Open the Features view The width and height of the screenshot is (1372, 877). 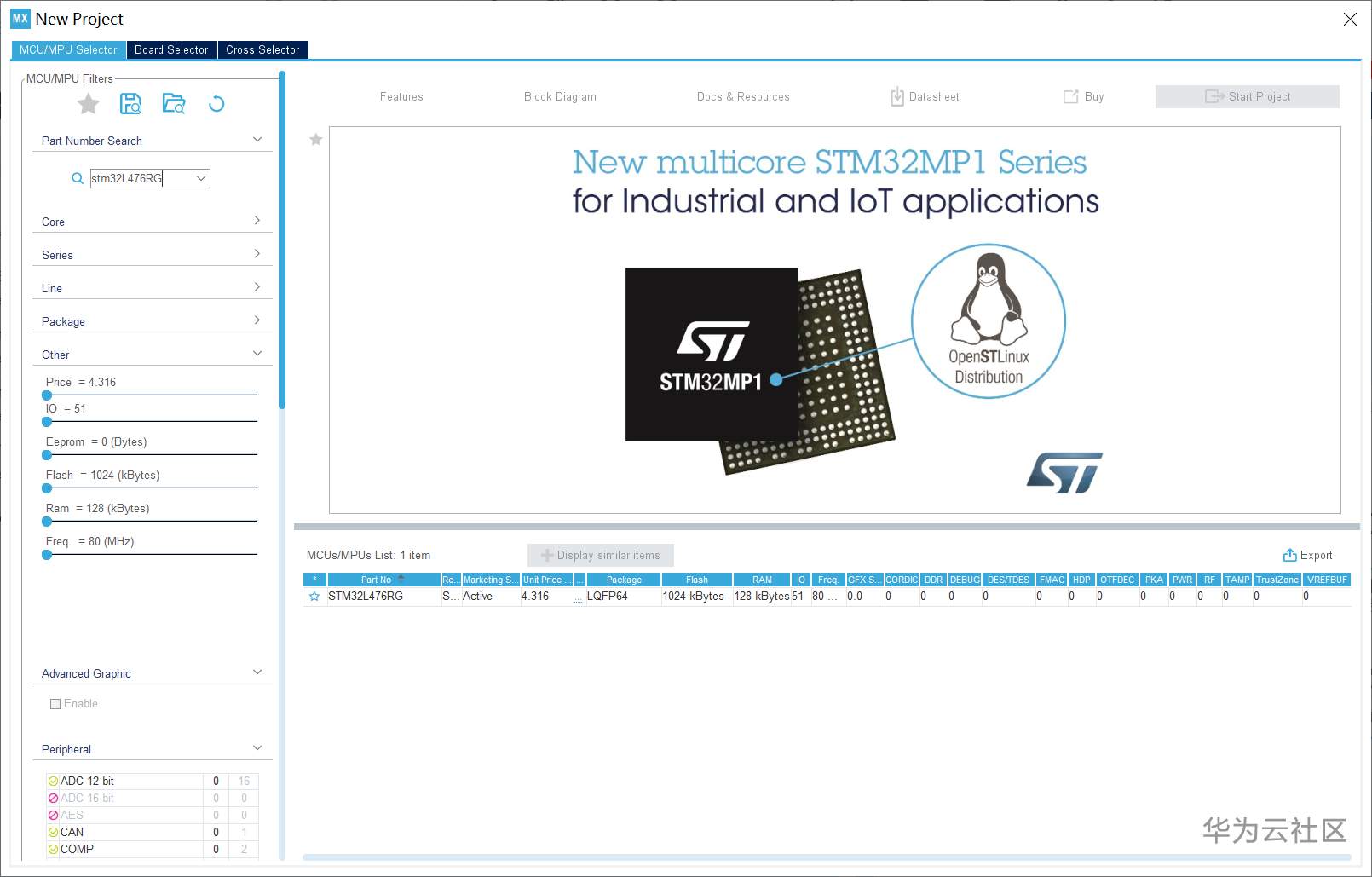(x=401, y=97)
